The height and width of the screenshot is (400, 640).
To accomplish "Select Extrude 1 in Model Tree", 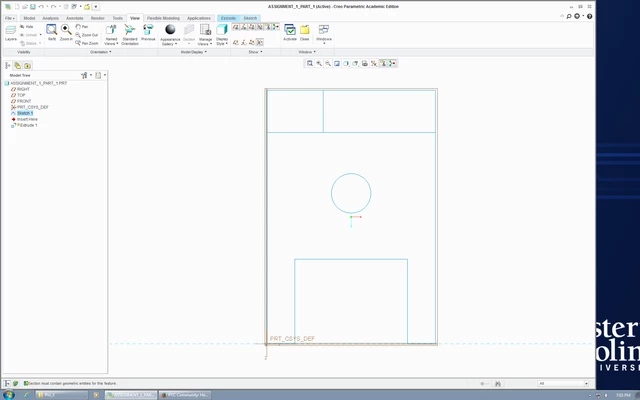I will [x=29, y=125].
